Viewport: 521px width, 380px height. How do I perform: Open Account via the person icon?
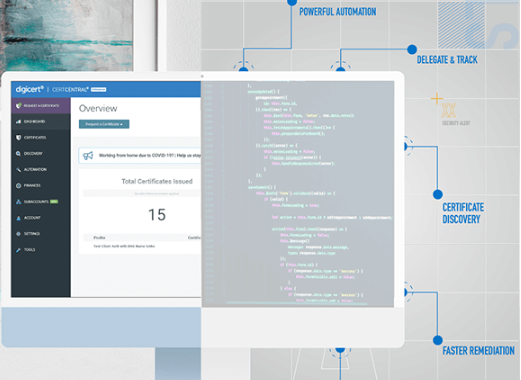[x=18, y=218]
